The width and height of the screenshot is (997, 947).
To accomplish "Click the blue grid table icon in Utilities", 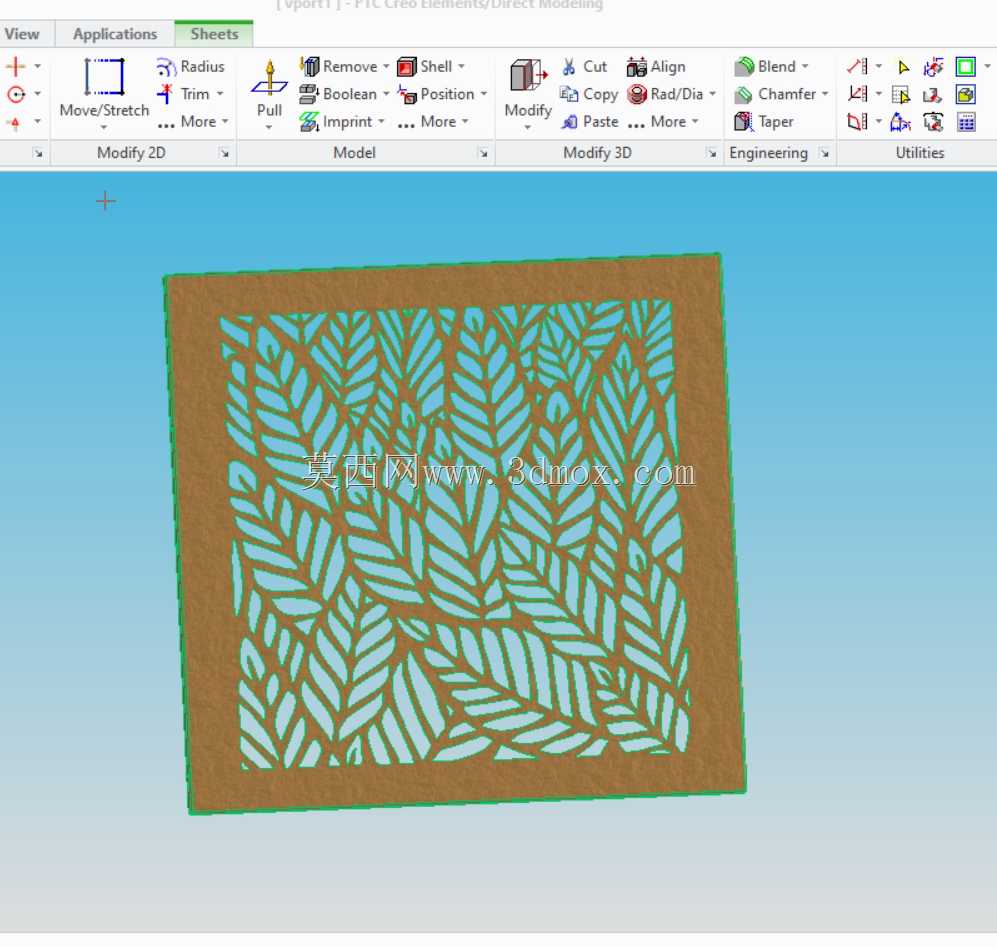I will click(x=966, y=122).
